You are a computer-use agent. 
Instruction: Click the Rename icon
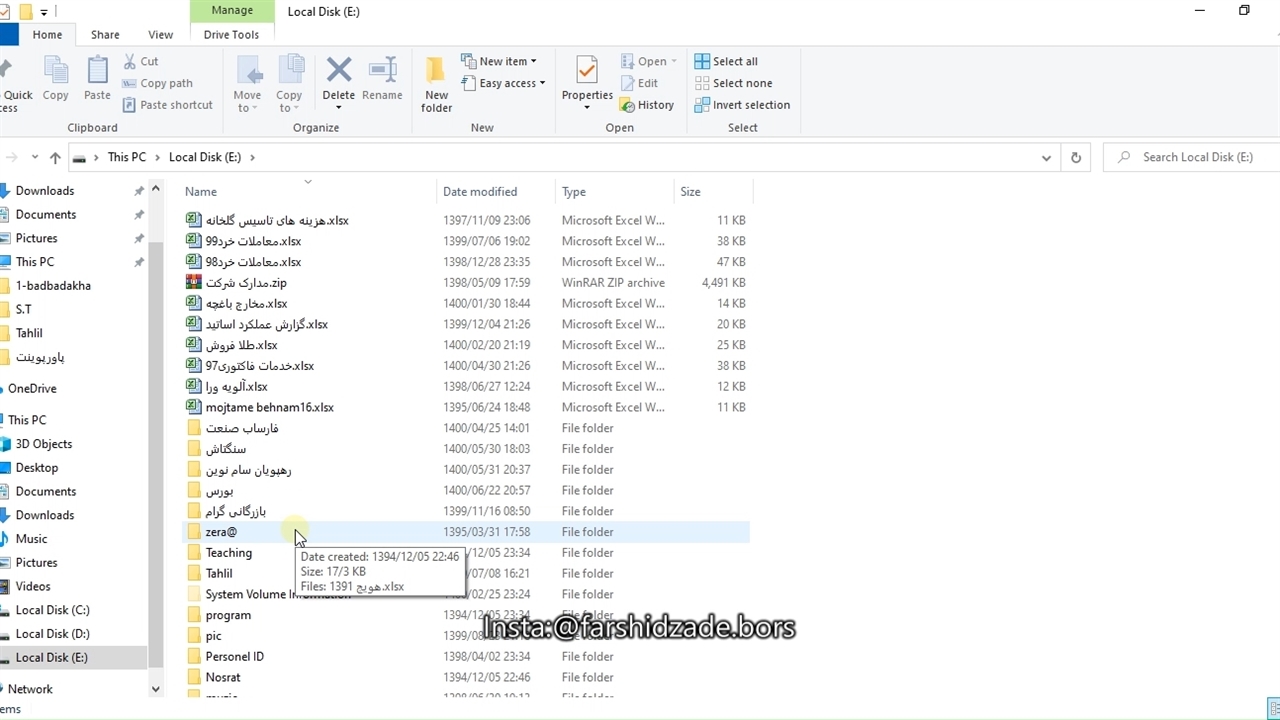tap(382, 80)
